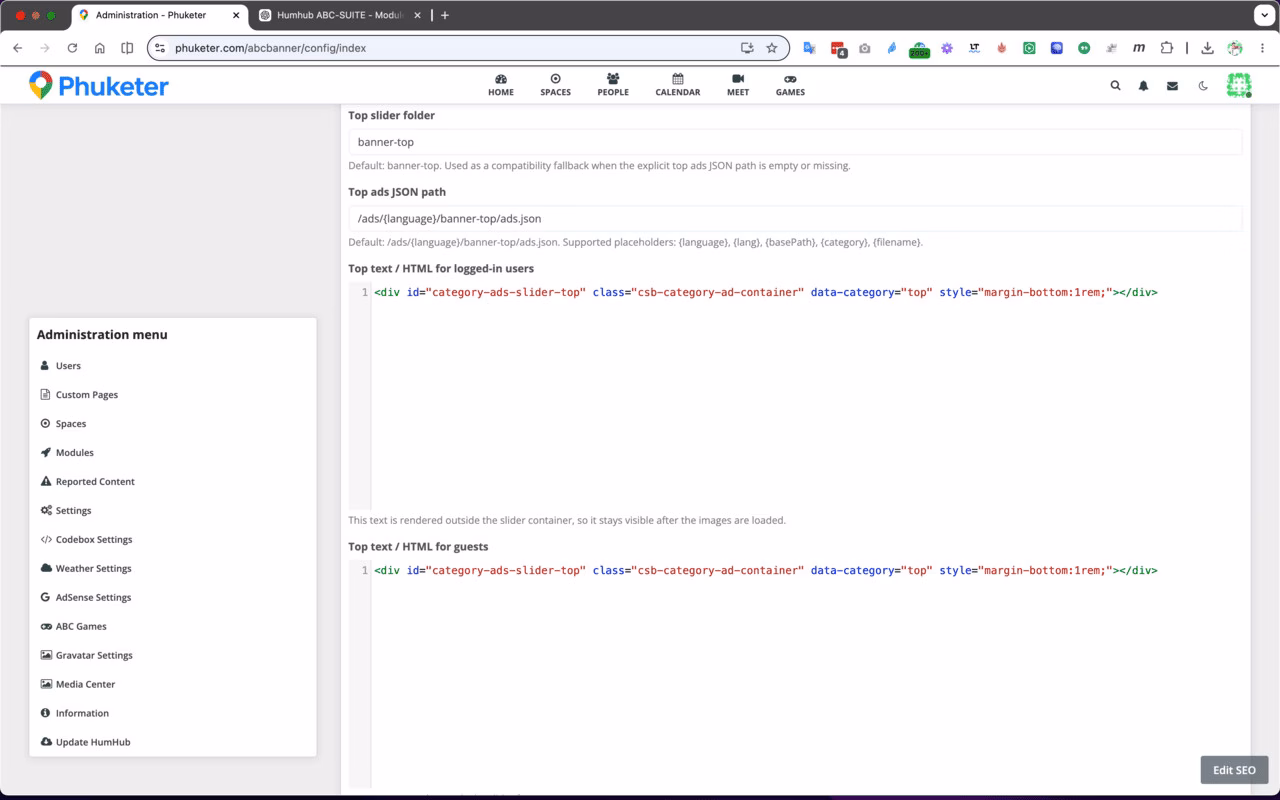
Task: Bookmark this page with the star
Action: (x=772, y=48)
